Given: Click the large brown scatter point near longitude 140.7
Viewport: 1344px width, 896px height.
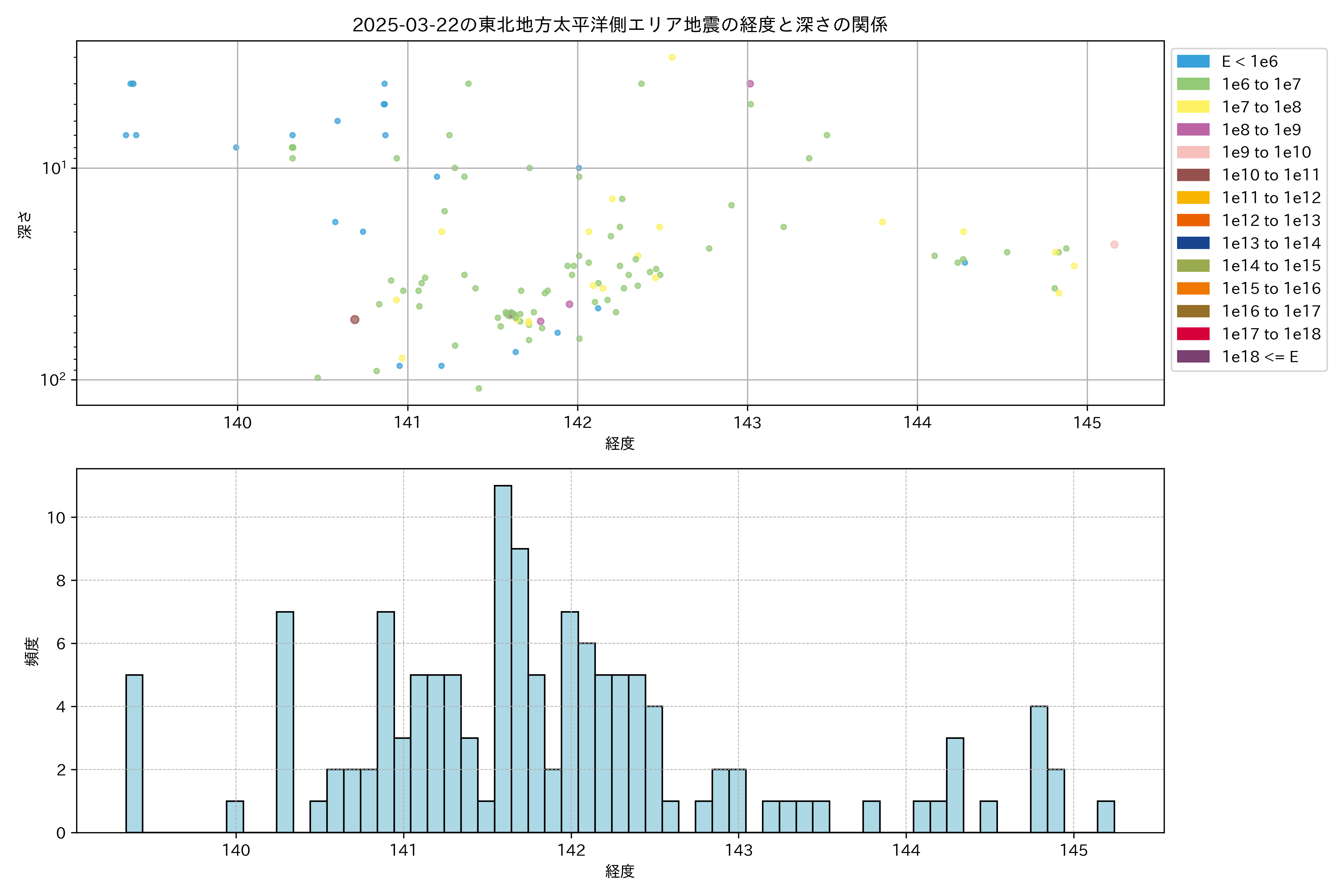Looking at the screenshot, I should pyautogui.click(x=354, y=320).
